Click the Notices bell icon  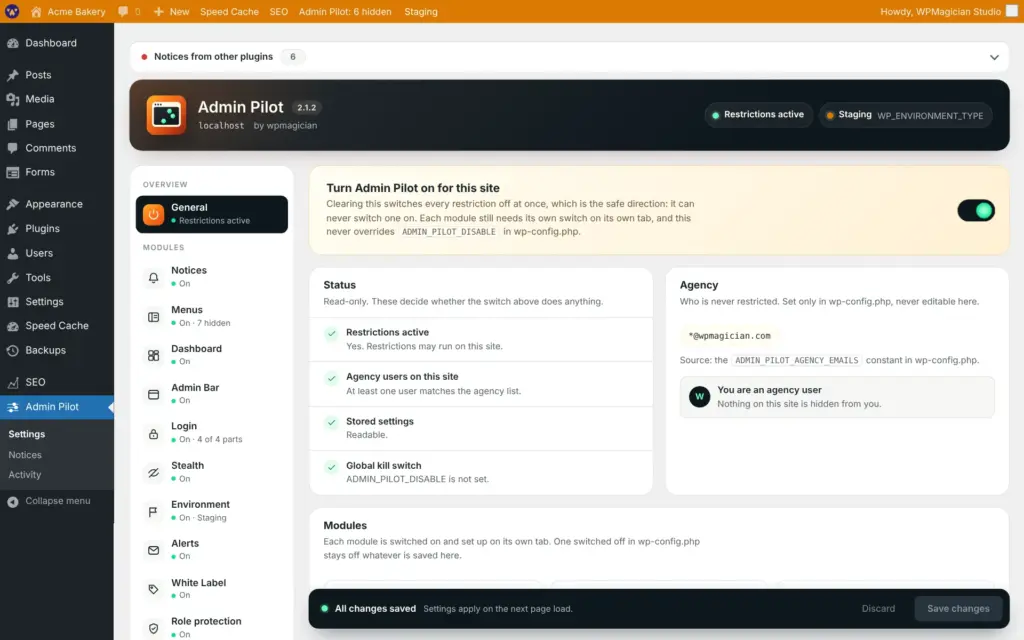[153, 277]
